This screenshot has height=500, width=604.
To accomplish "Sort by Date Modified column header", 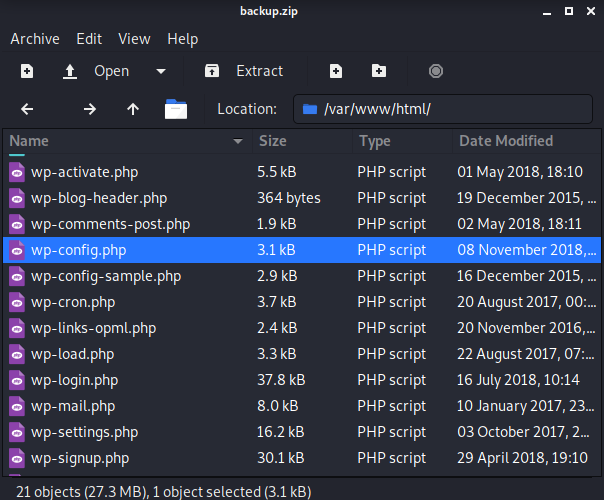I will (527, 141).
